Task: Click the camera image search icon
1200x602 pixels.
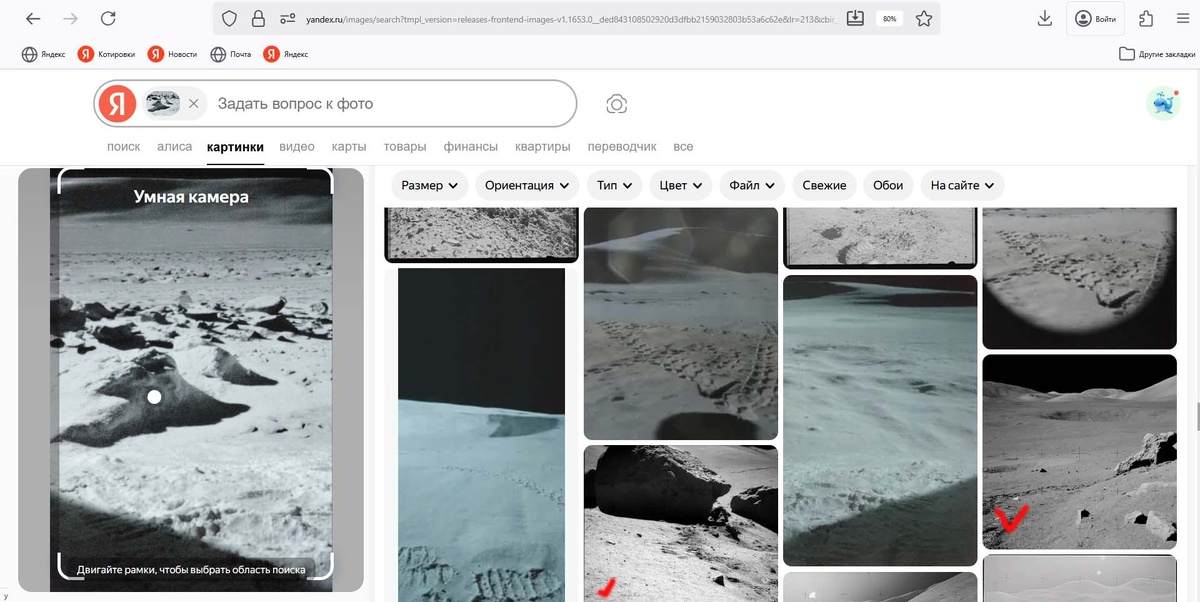Action: tap(617, 104)
